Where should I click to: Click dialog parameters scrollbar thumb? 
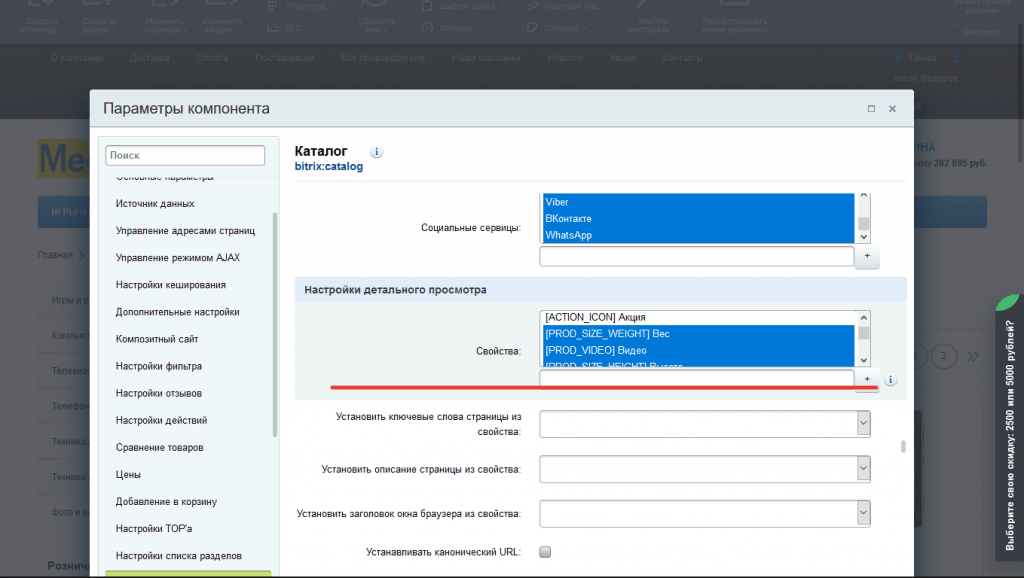click(x=903, y=447)
